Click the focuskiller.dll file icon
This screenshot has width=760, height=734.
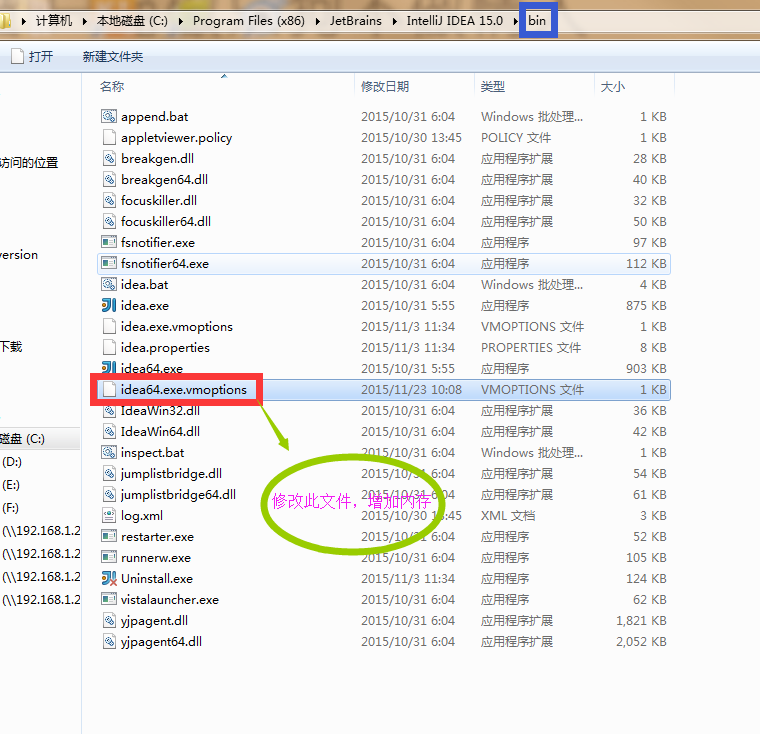click(x=109, y=201)
